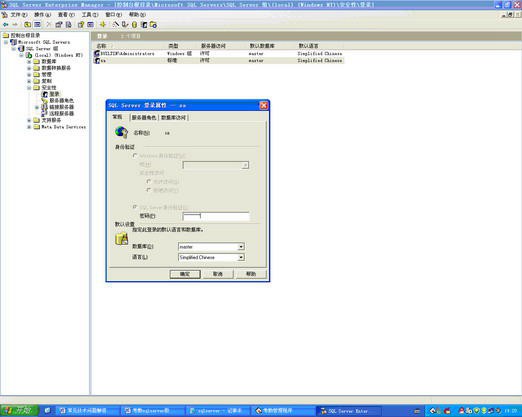This screenshot has height=417, width=522.
Task: Click the Microsoft SQL Servers root icon
Action: click(x=13, y=42)
